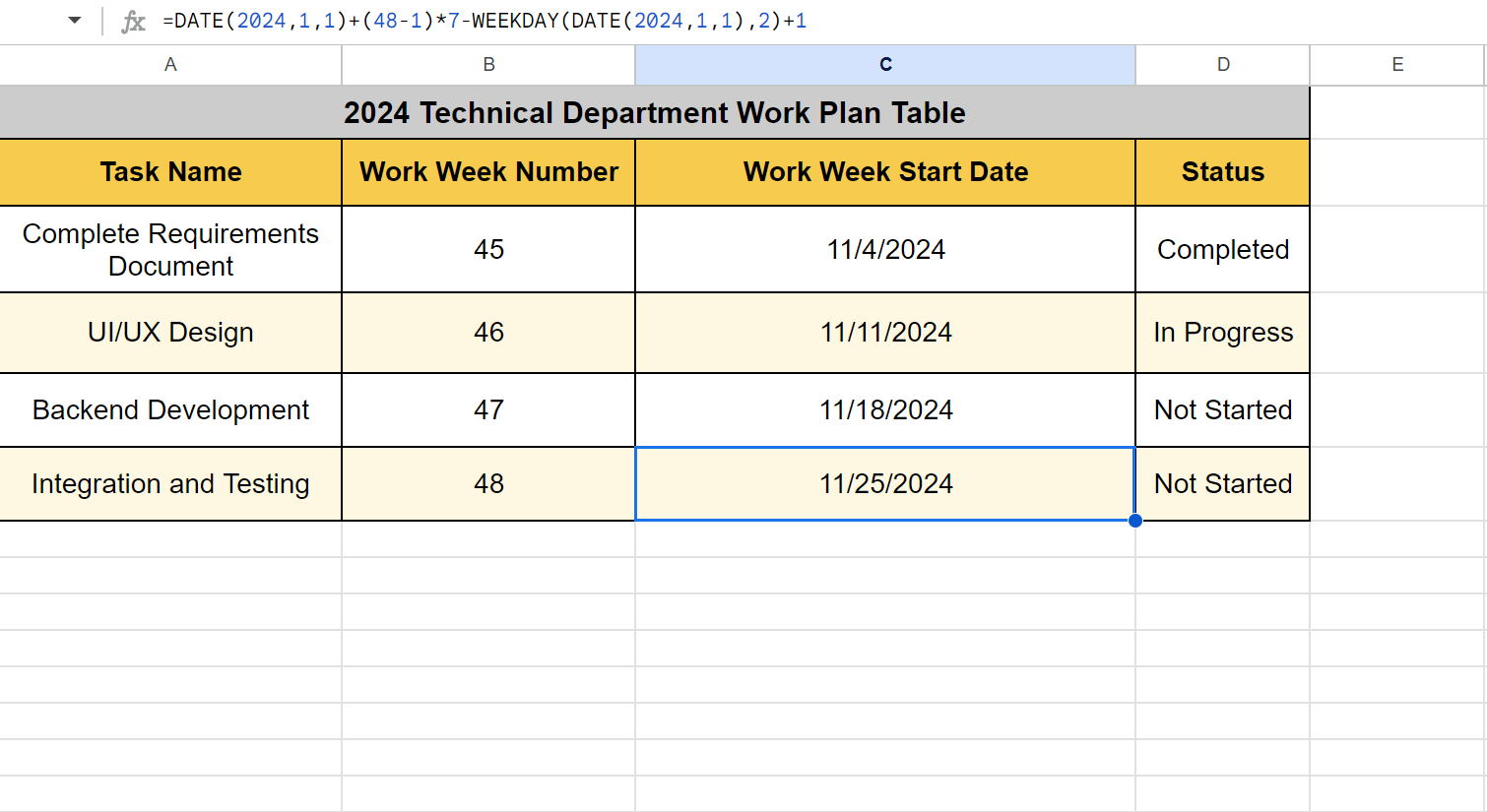Select the 'Backend Development' cell
The width and height of the screenshot is (1487, 812).
pyautogui.click(x=170, y=409)
